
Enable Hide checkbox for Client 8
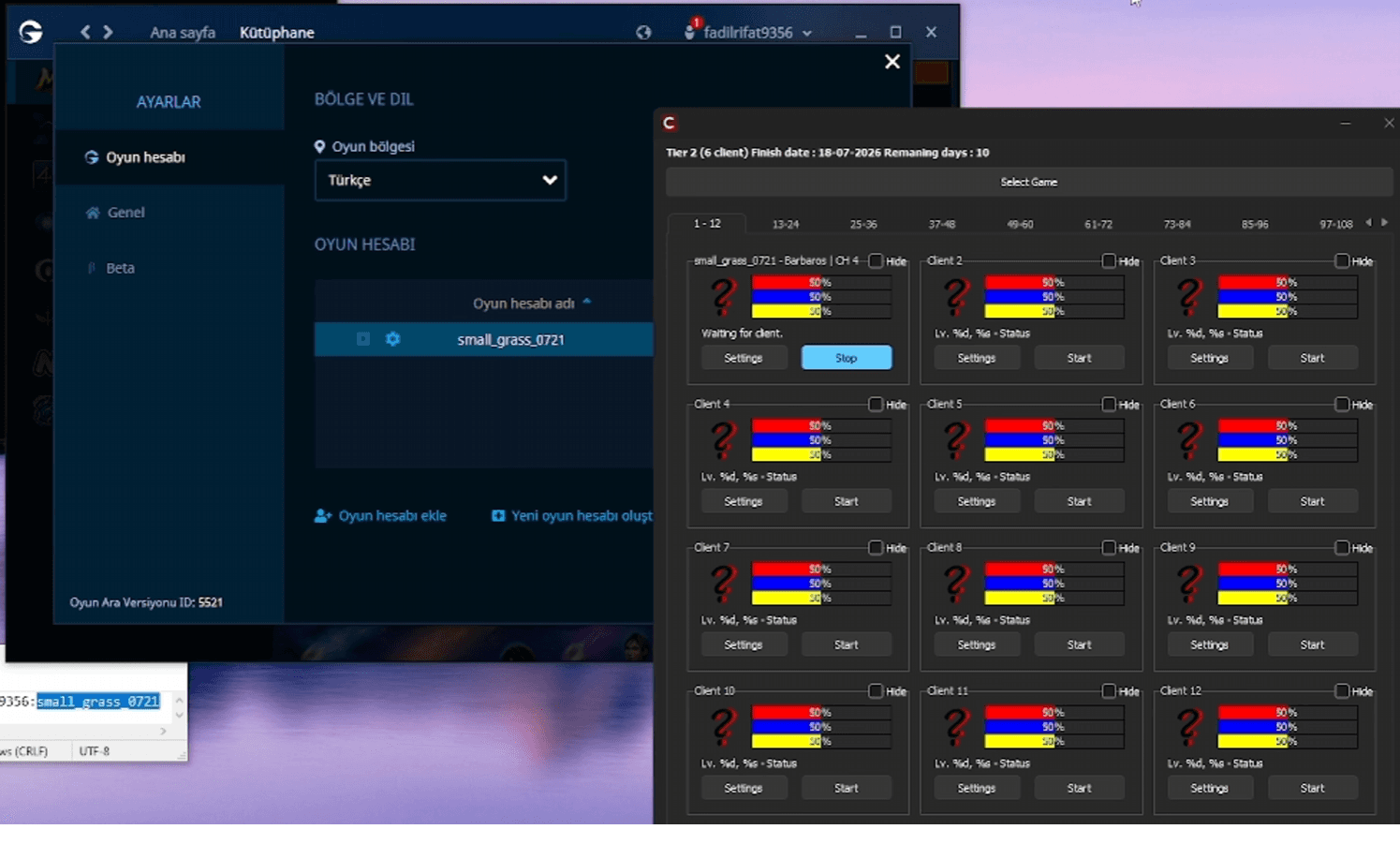[x=1109, y=547]
